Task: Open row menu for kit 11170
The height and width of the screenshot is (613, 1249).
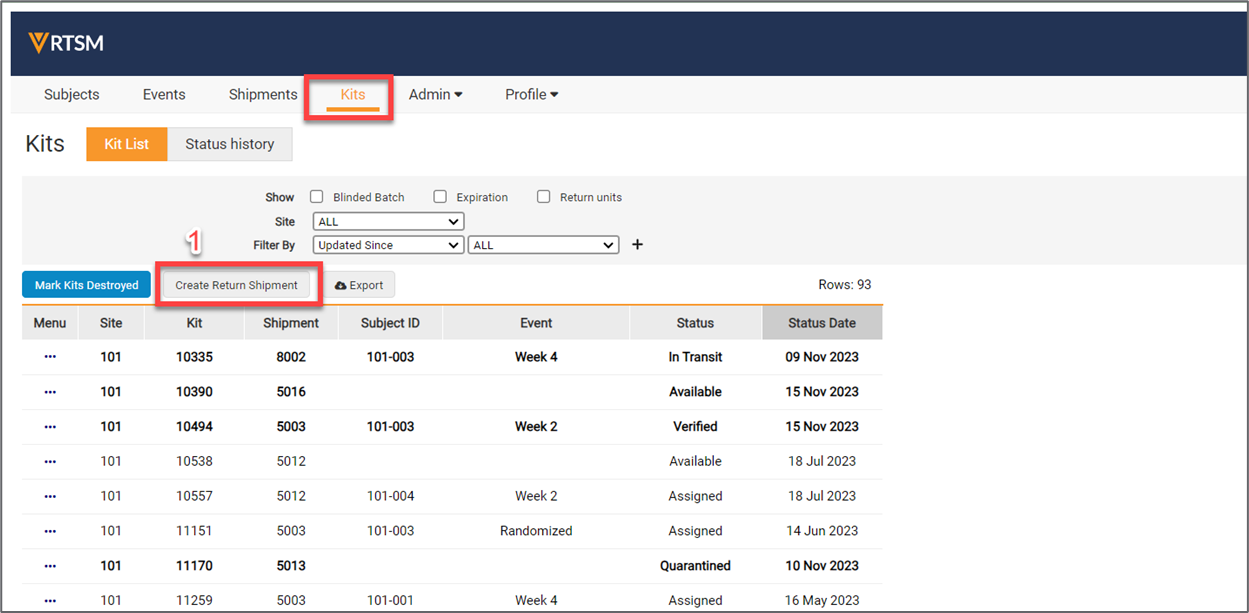Action: pos(50,566)
